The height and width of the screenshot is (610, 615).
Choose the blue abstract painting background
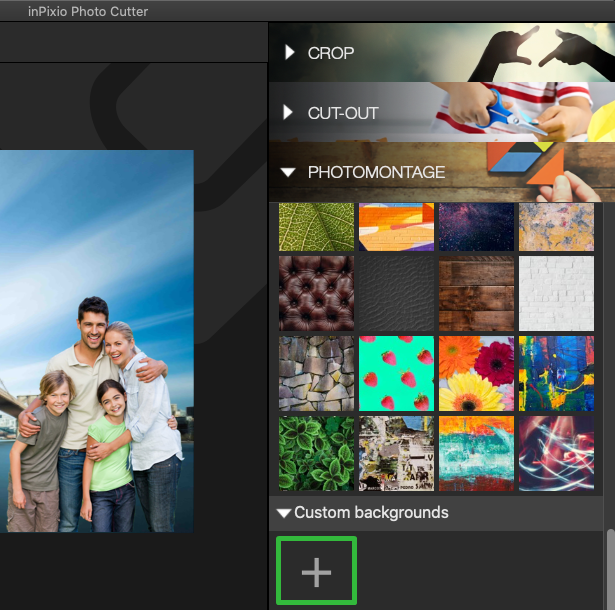[x=557, y=373]
